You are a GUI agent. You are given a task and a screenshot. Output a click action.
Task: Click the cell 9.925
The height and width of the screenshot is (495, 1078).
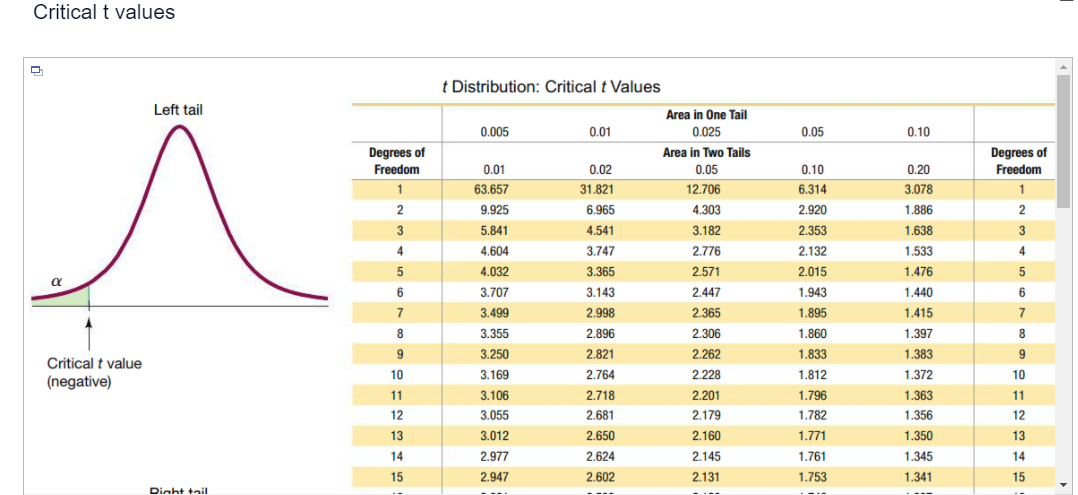[494, 210]
